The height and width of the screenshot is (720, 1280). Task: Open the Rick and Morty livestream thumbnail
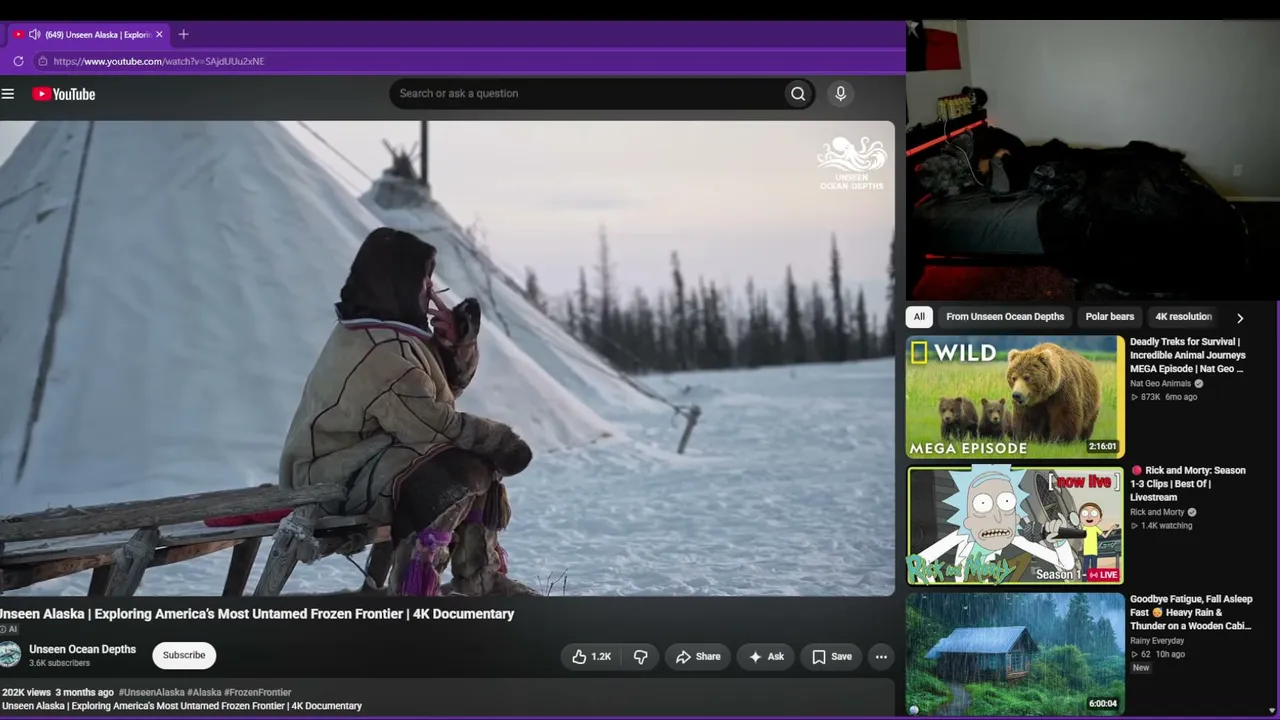point(1015,525)
